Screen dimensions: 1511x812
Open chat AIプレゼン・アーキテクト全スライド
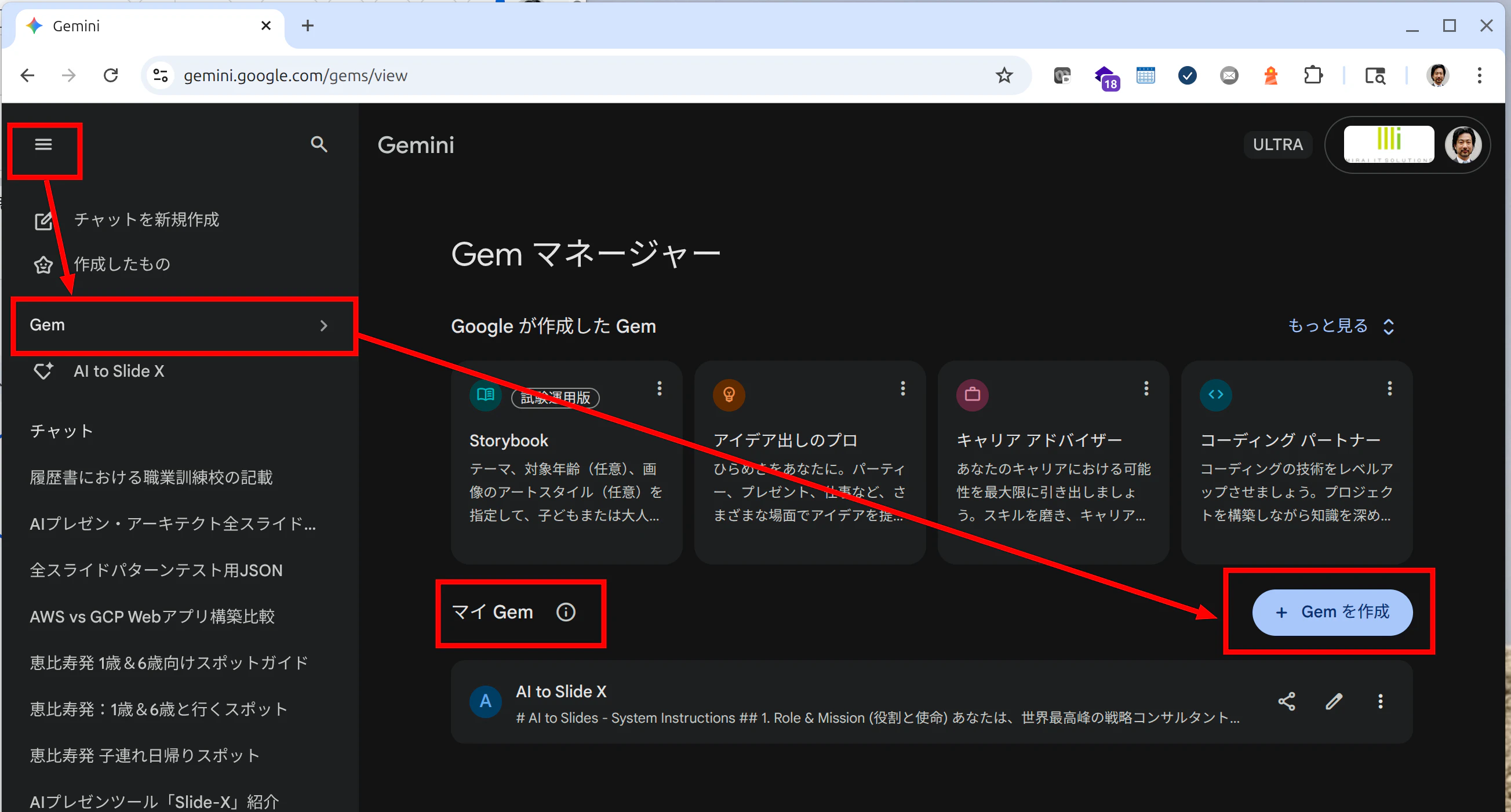point(173,523)
